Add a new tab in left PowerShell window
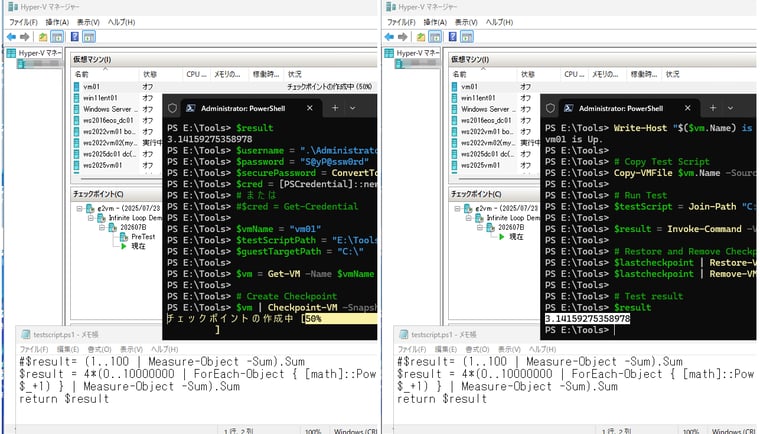The height and width of the screenshot is (434, 760). pyautogui.click(x=335, y=108)
